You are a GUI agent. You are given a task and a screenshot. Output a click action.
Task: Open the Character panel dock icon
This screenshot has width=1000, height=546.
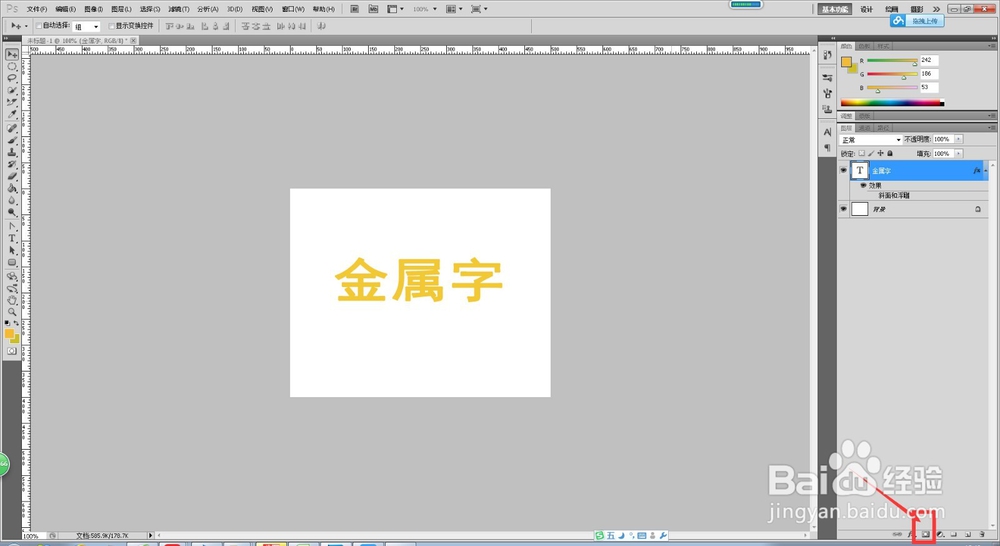(x=827, y=132)
